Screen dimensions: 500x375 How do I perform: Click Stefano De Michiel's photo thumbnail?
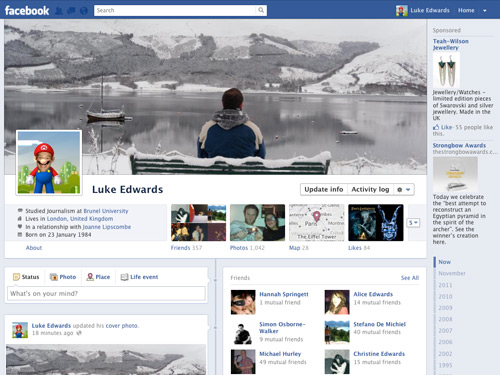pyautogui.click(x=337, y=332)
